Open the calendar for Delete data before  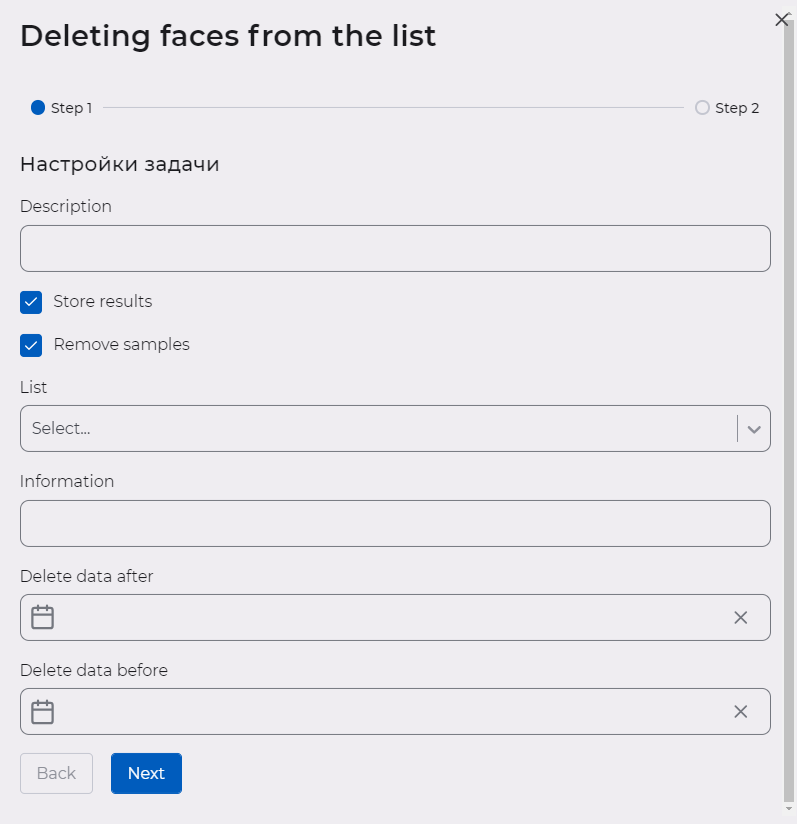pos(41,711)
